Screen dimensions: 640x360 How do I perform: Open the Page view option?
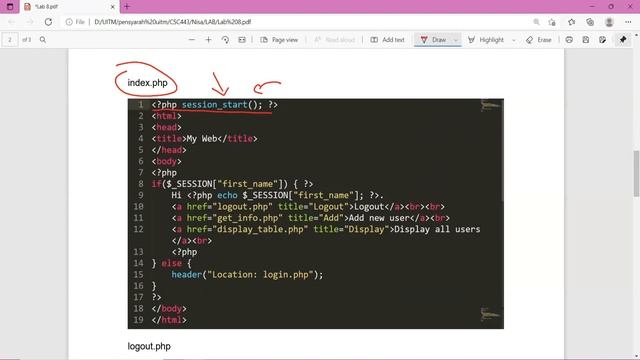click(279, 40)
